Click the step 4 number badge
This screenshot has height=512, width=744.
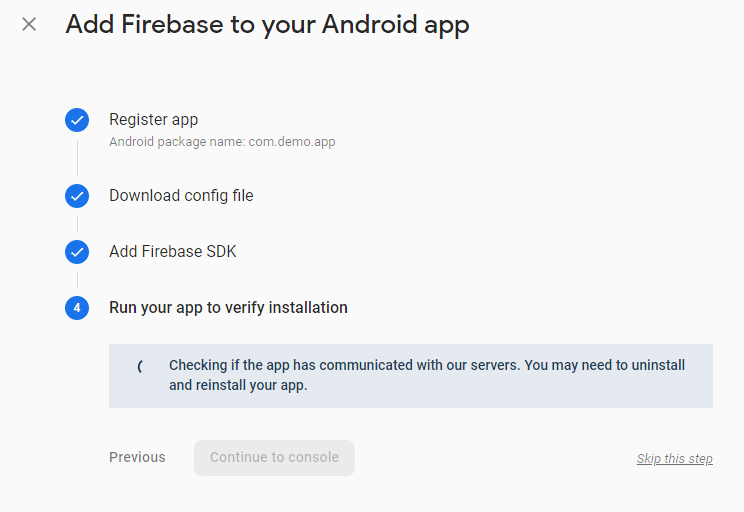77,308
